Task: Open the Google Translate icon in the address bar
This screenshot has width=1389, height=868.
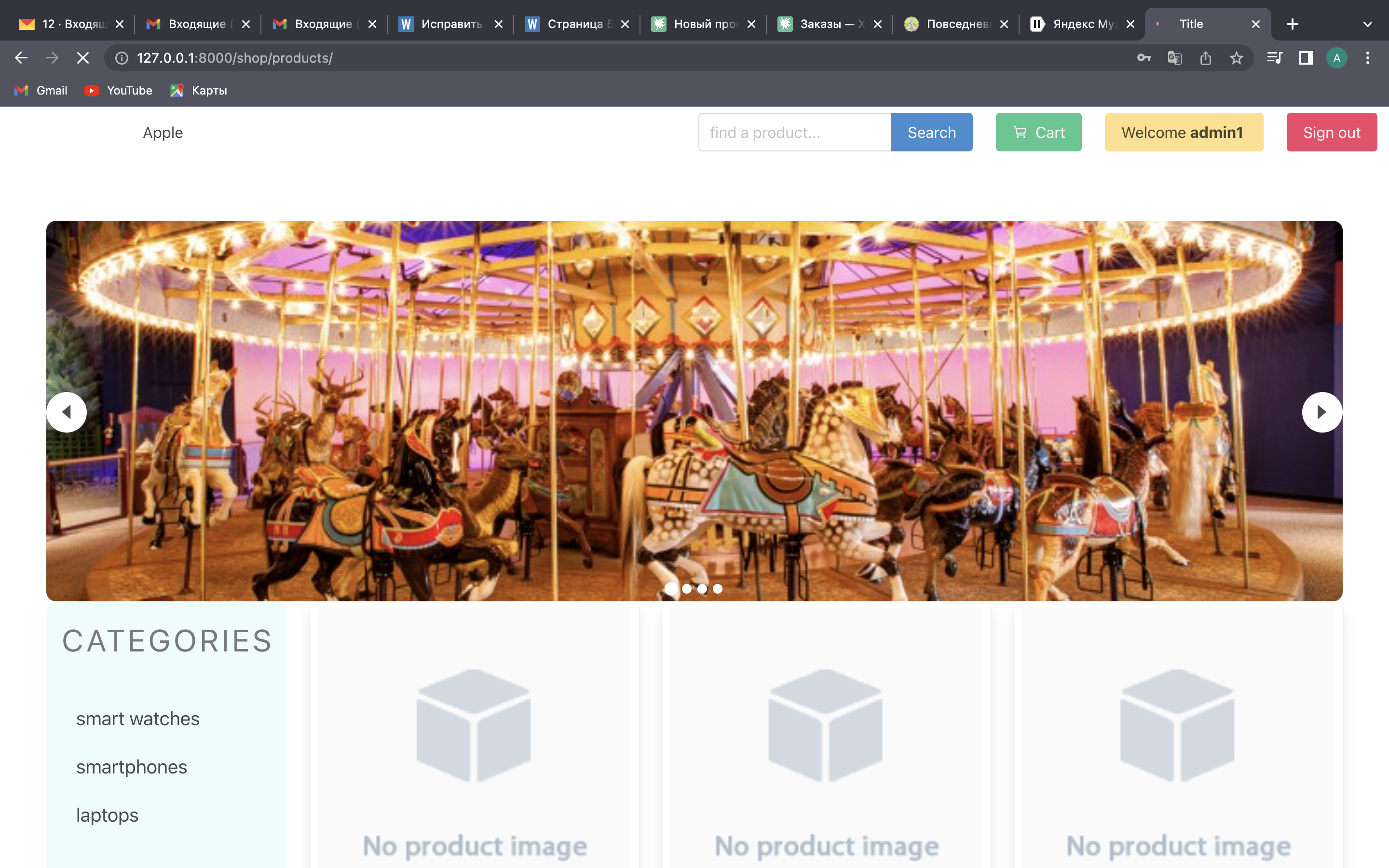Action: [1174, 58]
